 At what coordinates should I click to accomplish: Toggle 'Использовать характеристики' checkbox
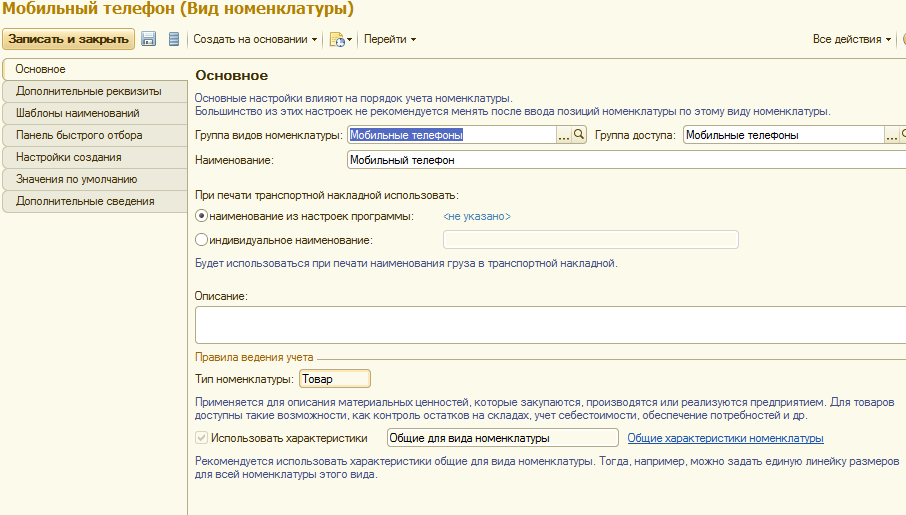(202, 438)
